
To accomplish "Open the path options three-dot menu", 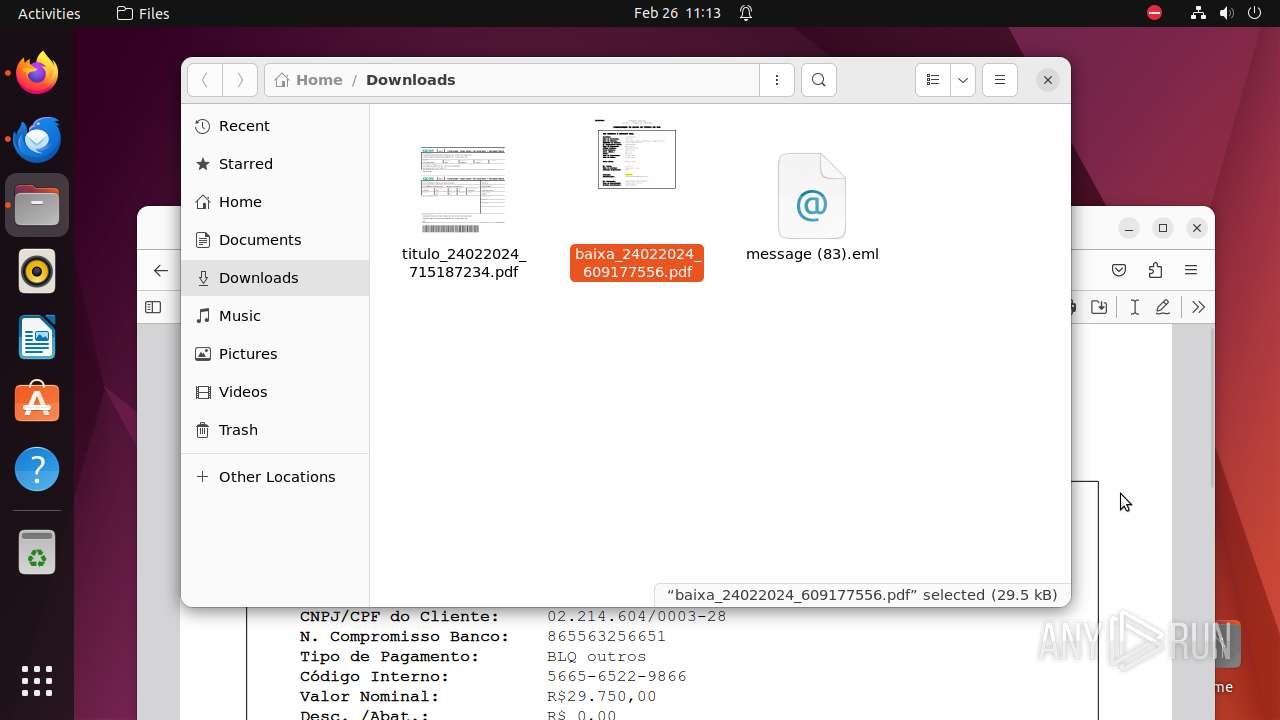I will pos(777,80).
